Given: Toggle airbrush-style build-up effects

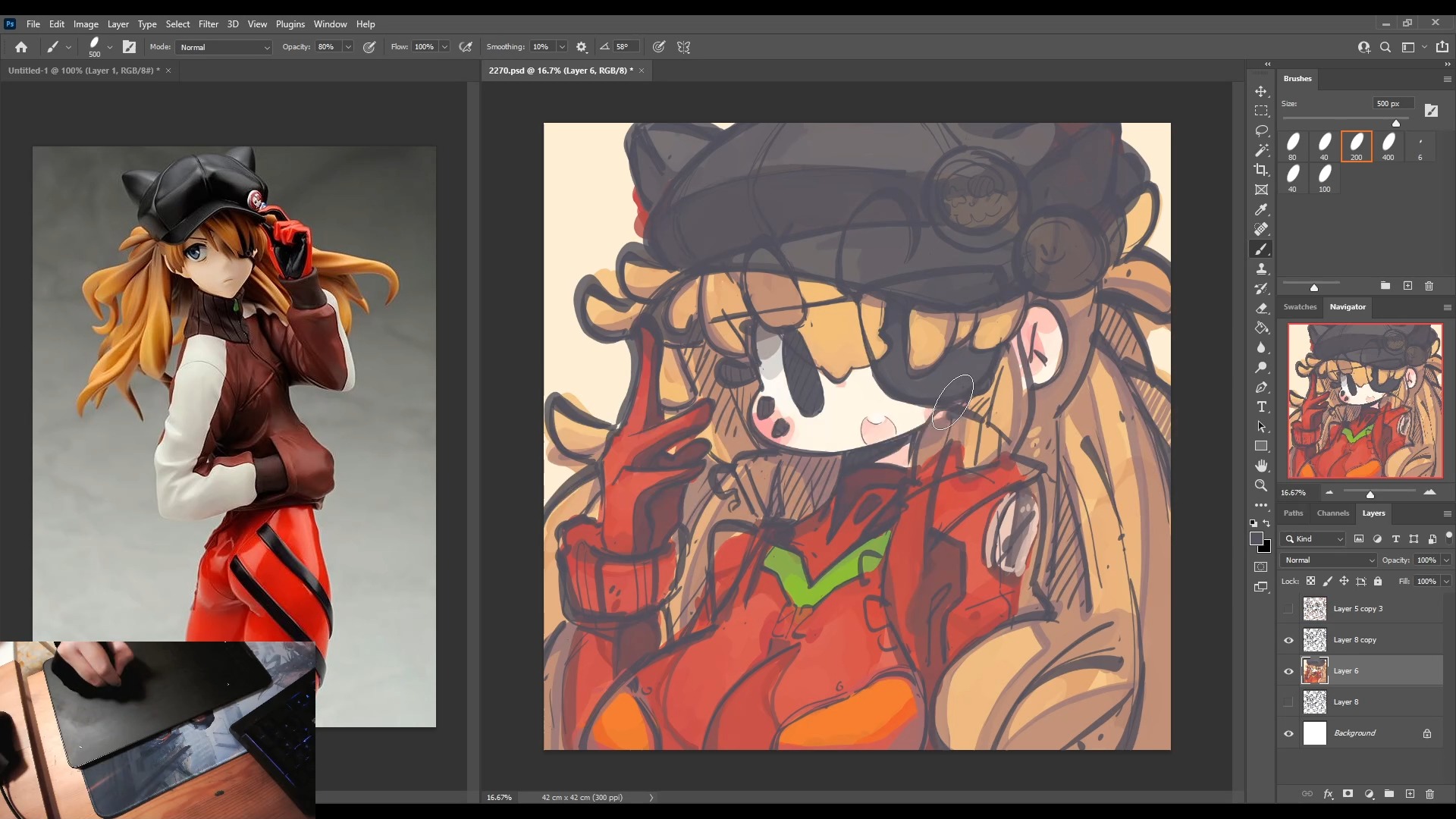Looking at the screenshot, I should (466, 47).
